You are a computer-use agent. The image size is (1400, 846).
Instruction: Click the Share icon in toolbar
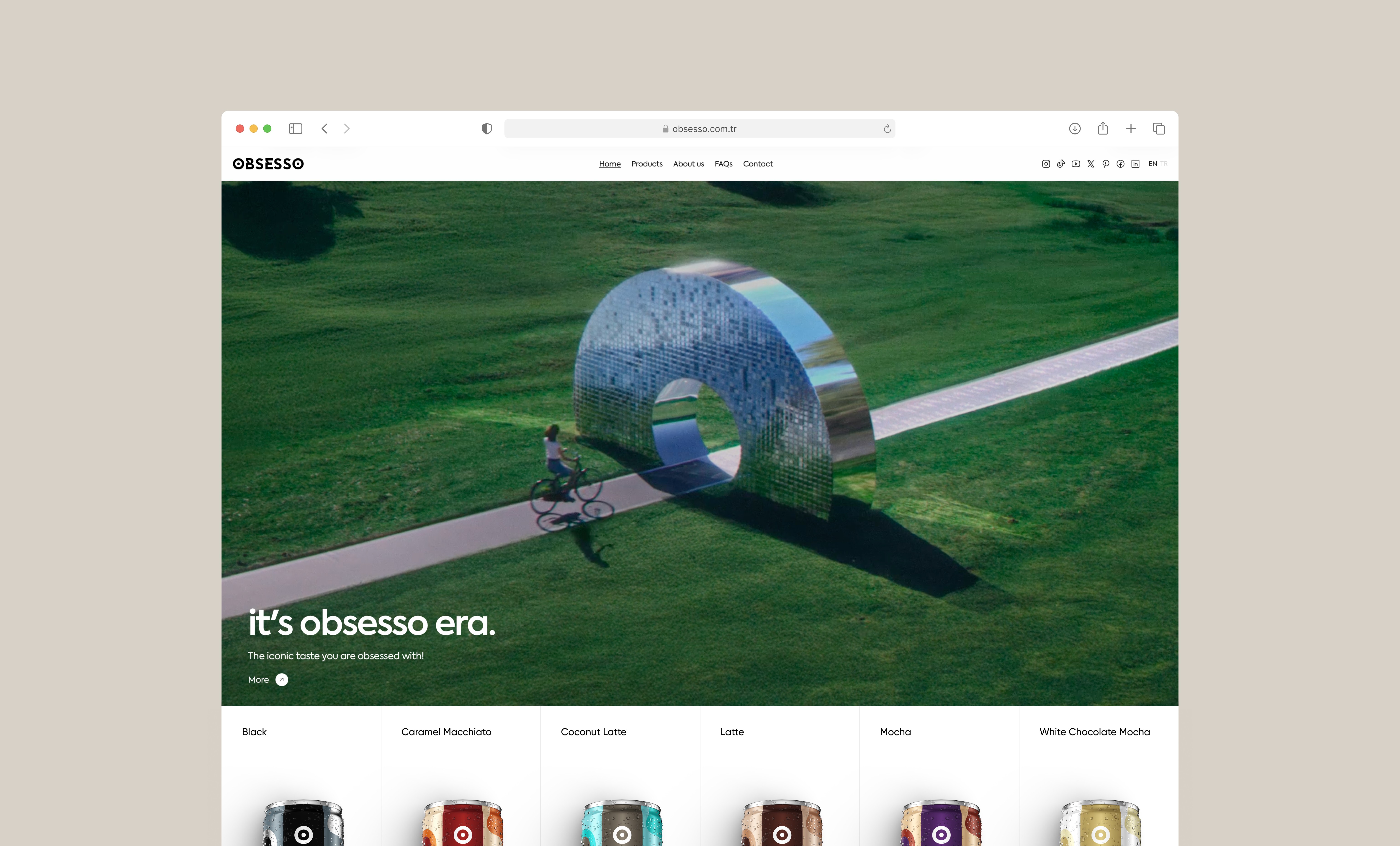pyautogui.click(x=1103, y=129)
